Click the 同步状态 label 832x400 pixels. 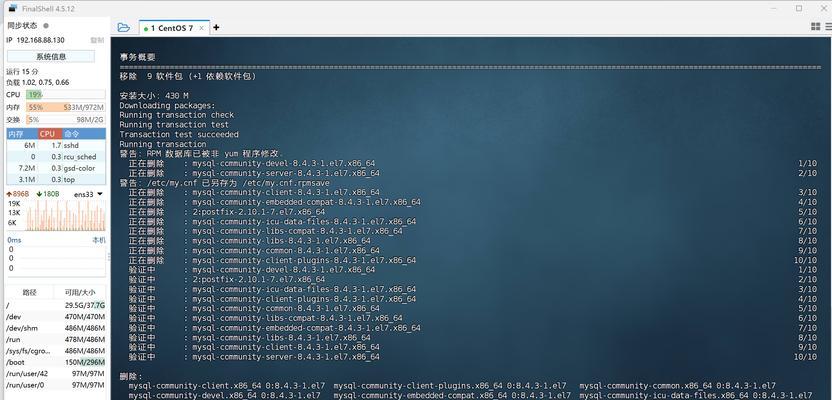coord(22,25)
